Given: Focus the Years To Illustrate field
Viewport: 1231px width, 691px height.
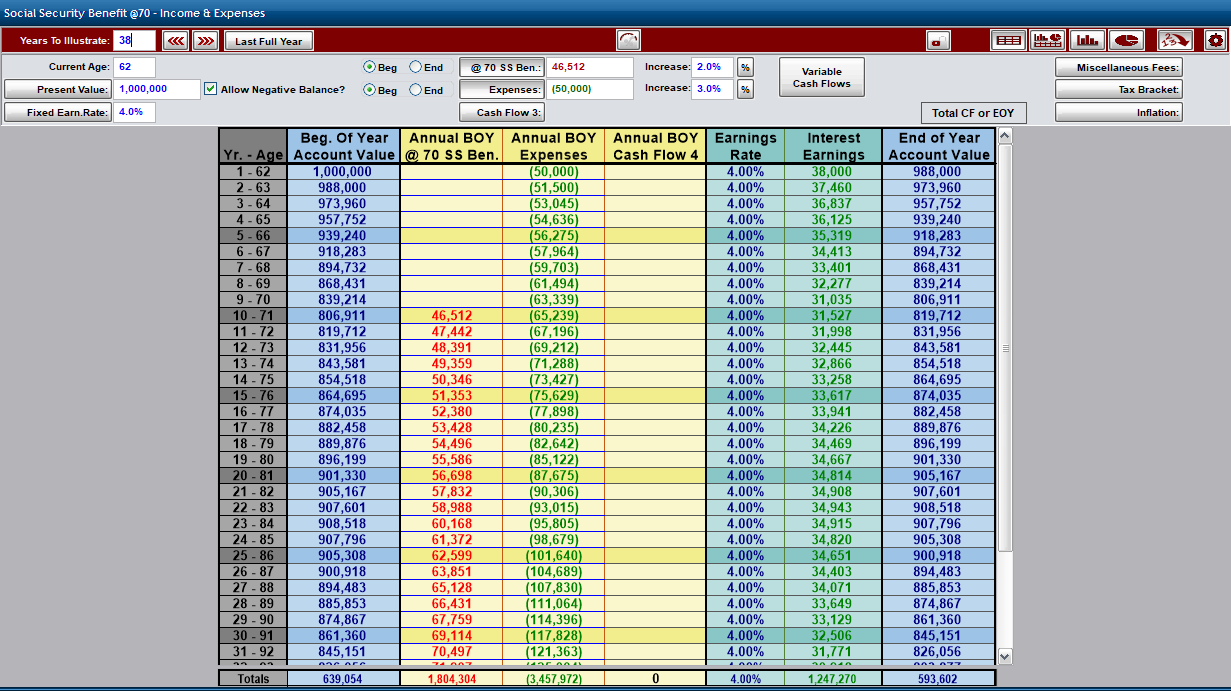Looking at the screenshot, I should (x=135, y=41).
